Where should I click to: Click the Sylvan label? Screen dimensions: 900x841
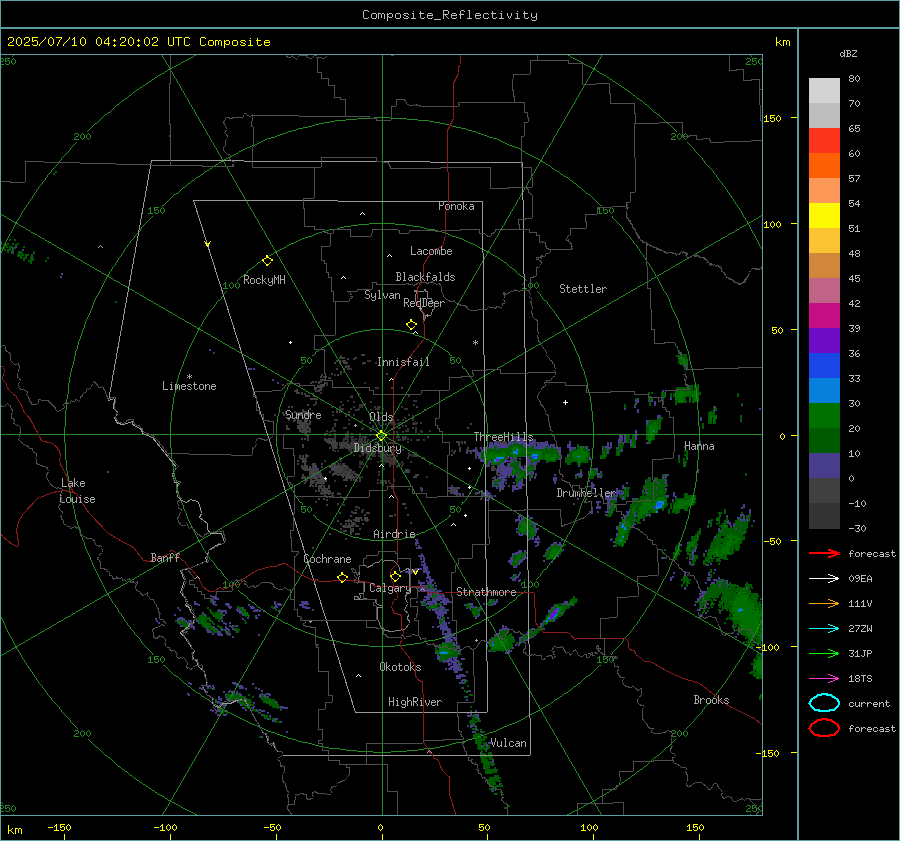[382, 295]
